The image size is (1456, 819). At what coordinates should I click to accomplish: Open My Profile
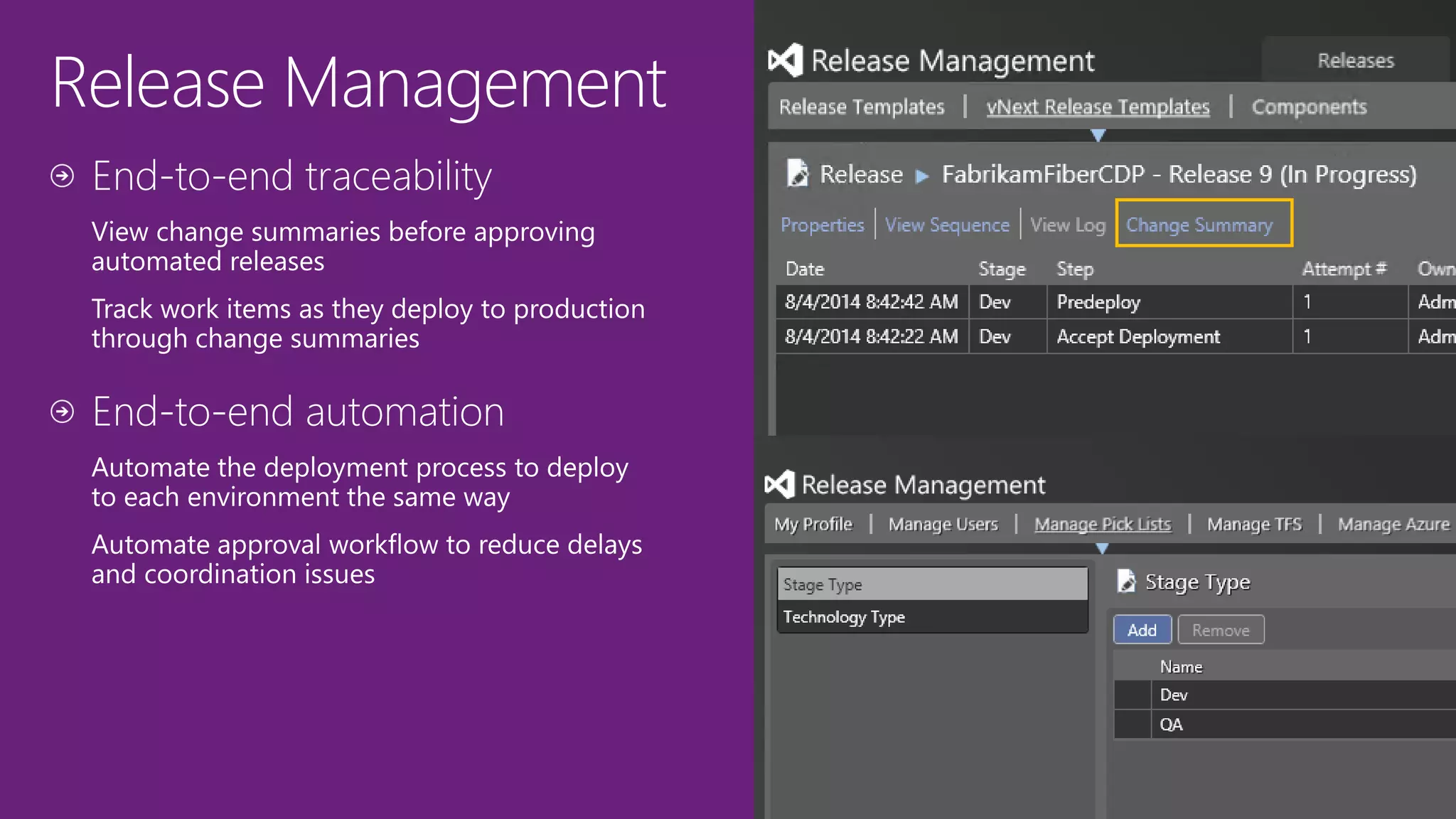coord(813,524)
